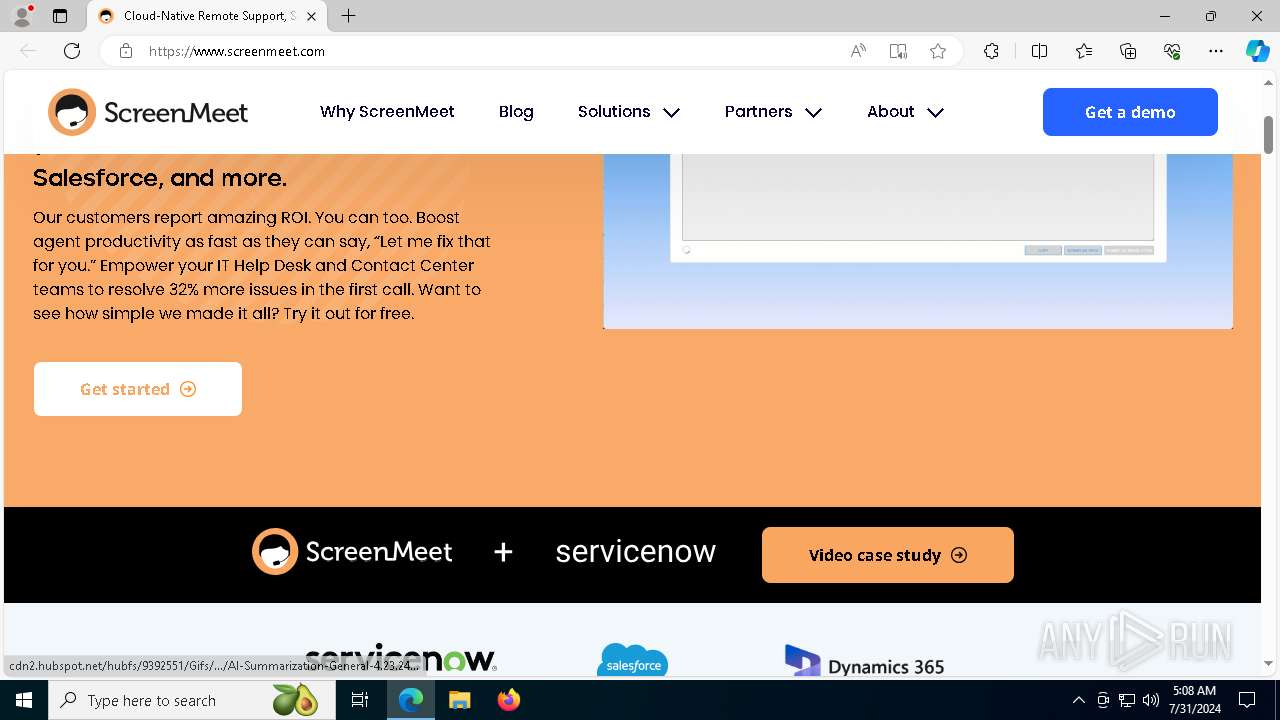Viewport: 1280px width, 720px height.
Task: Click the Get started button
Action: (x=138, y=389)
